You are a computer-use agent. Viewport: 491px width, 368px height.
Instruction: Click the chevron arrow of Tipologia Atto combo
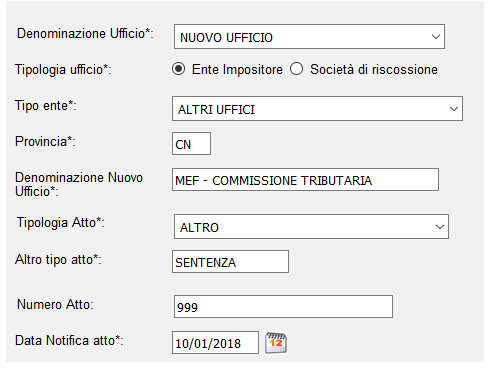pos(440,227)
